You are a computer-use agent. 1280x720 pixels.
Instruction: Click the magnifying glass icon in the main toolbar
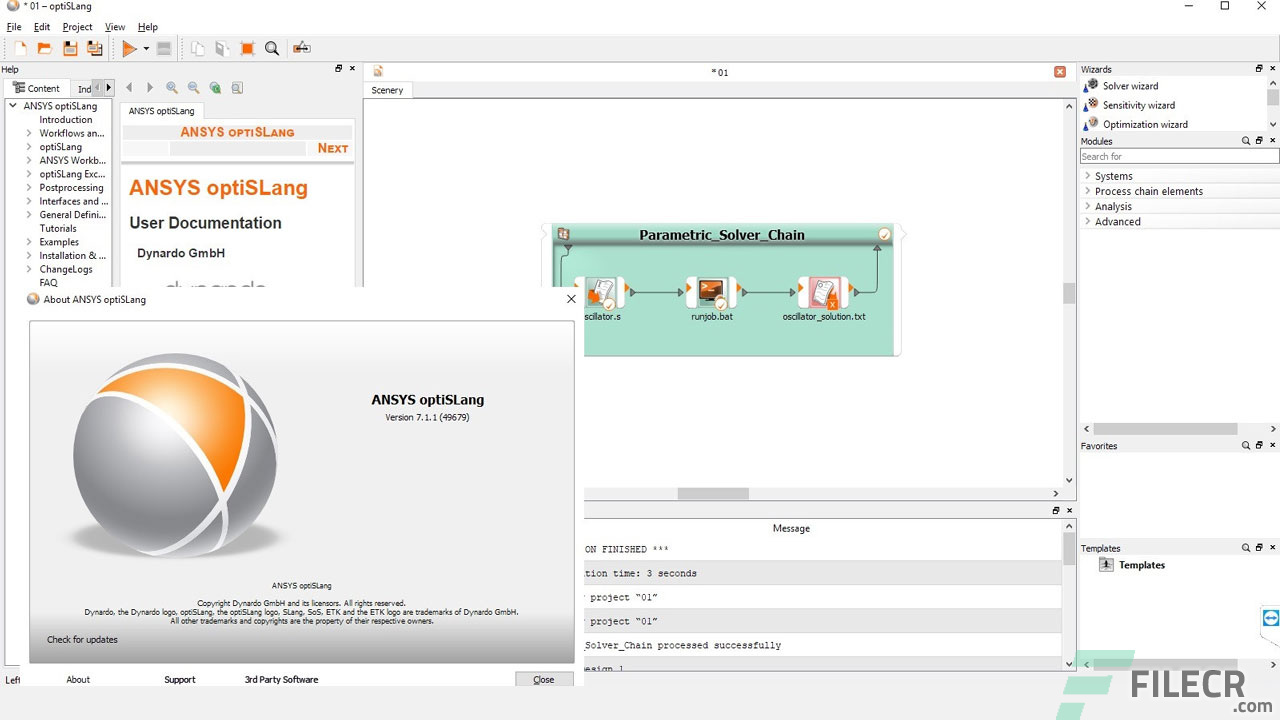pos(272,48)
